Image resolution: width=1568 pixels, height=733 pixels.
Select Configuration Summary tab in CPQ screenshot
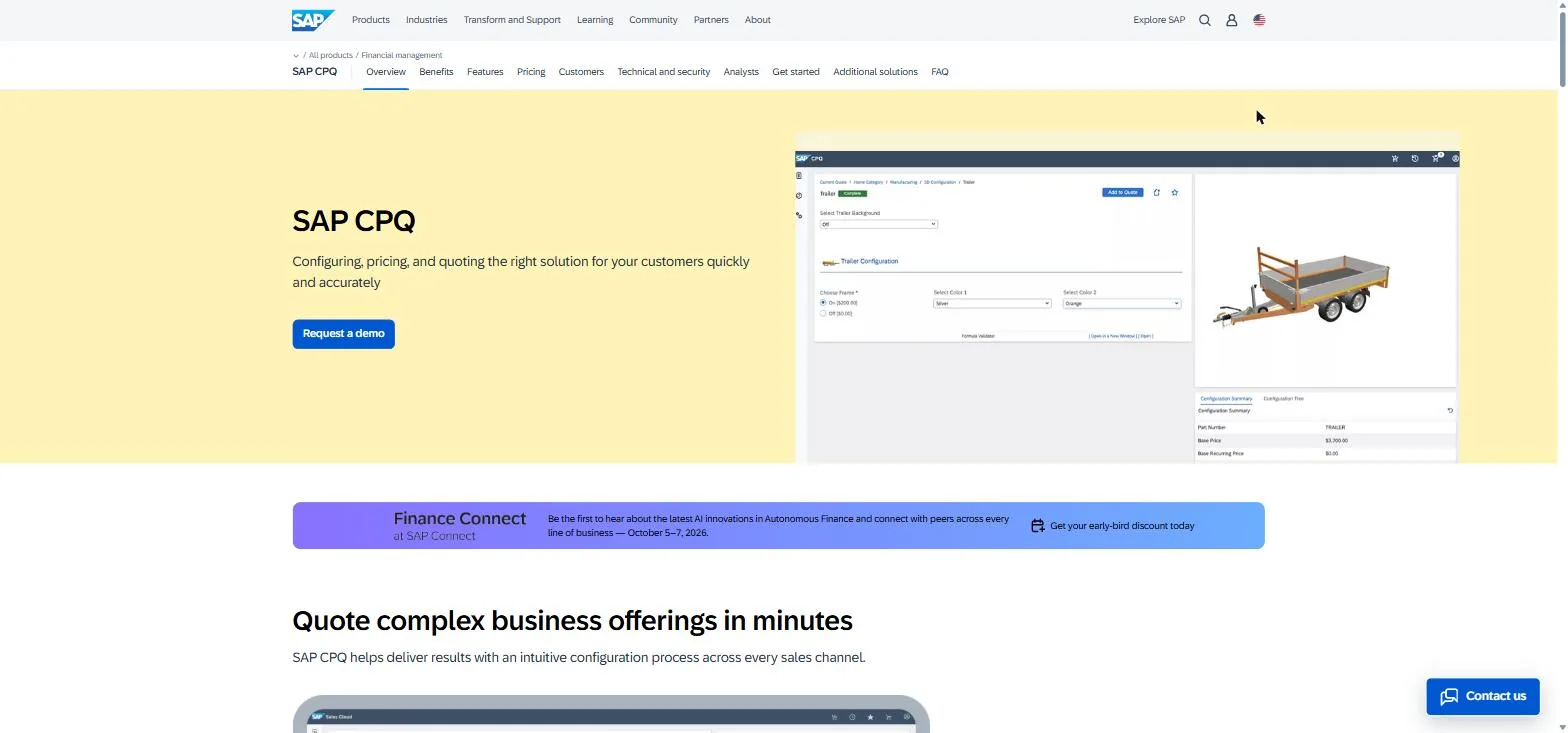coord(1226,399)
